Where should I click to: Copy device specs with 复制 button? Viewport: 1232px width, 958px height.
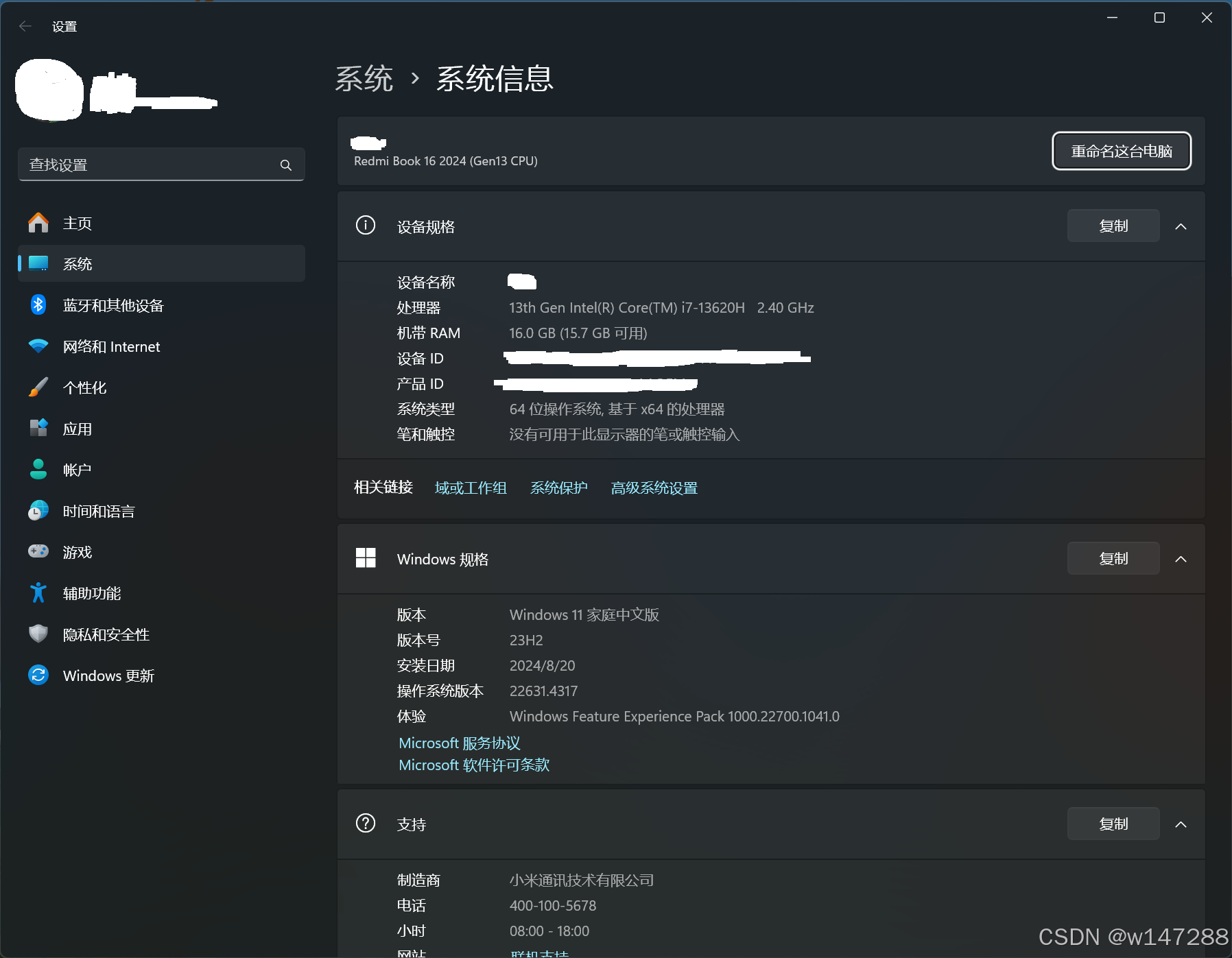pos(1113,226)
